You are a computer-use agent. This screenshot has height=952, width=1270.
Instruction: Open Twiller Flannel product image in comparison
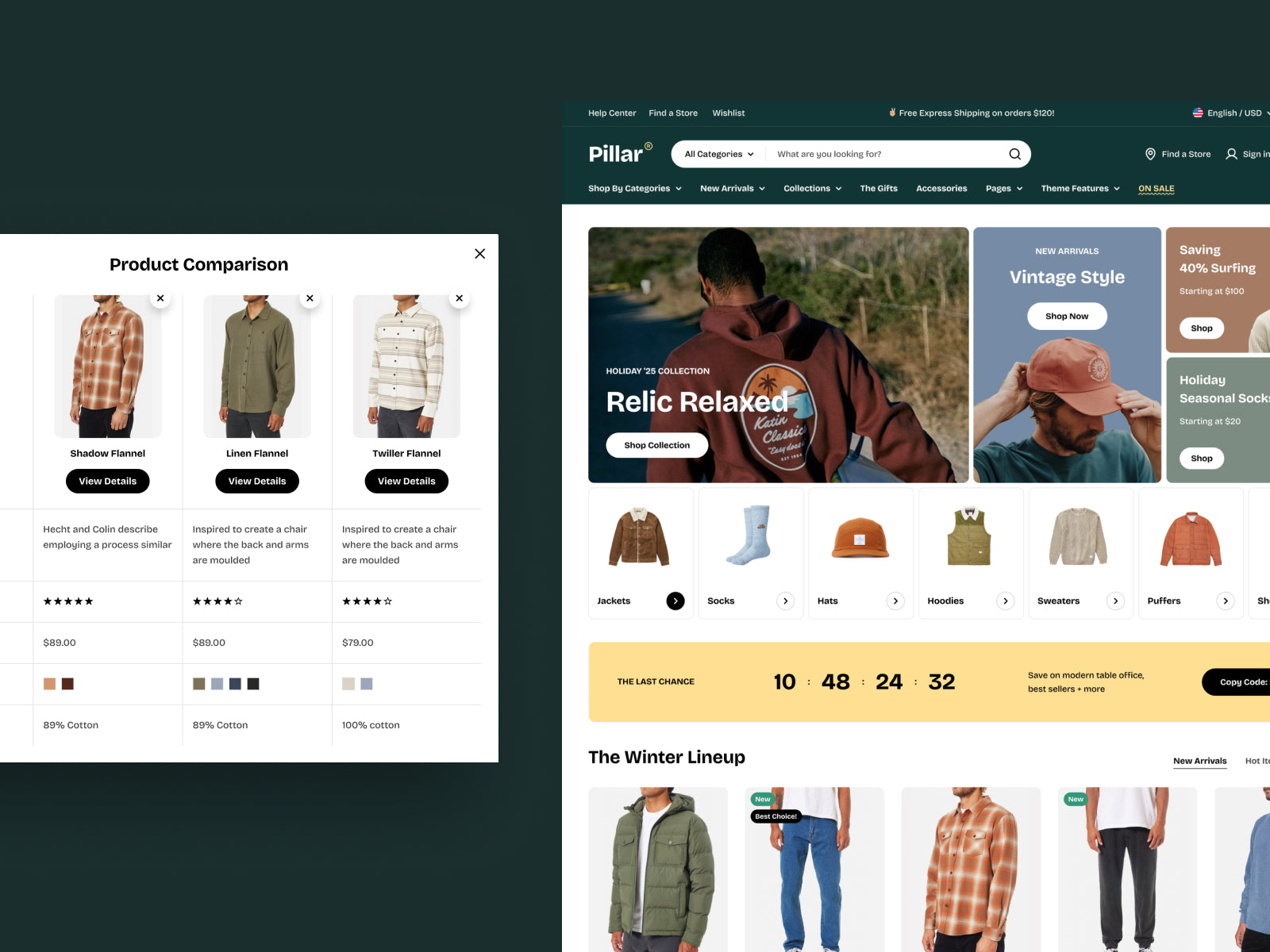406,367
